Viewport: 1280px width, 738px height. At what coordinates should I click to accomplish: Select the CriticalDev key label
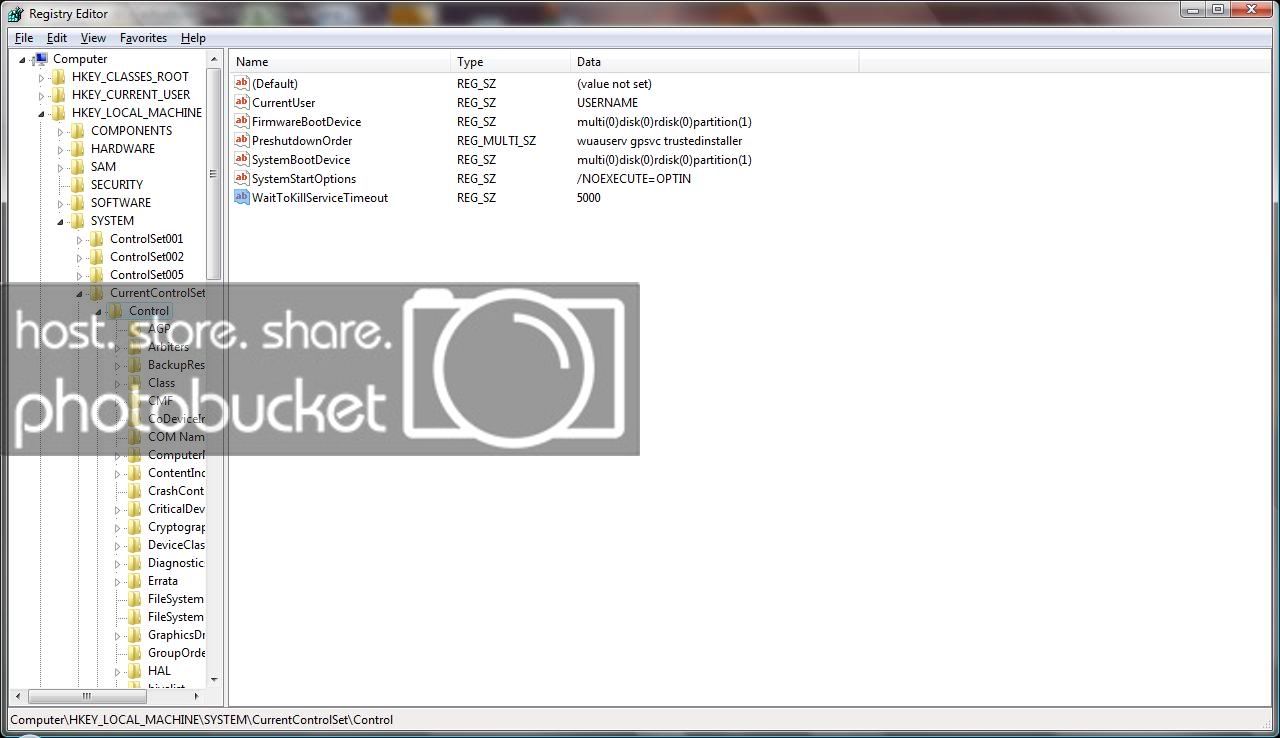click(176, 509)
